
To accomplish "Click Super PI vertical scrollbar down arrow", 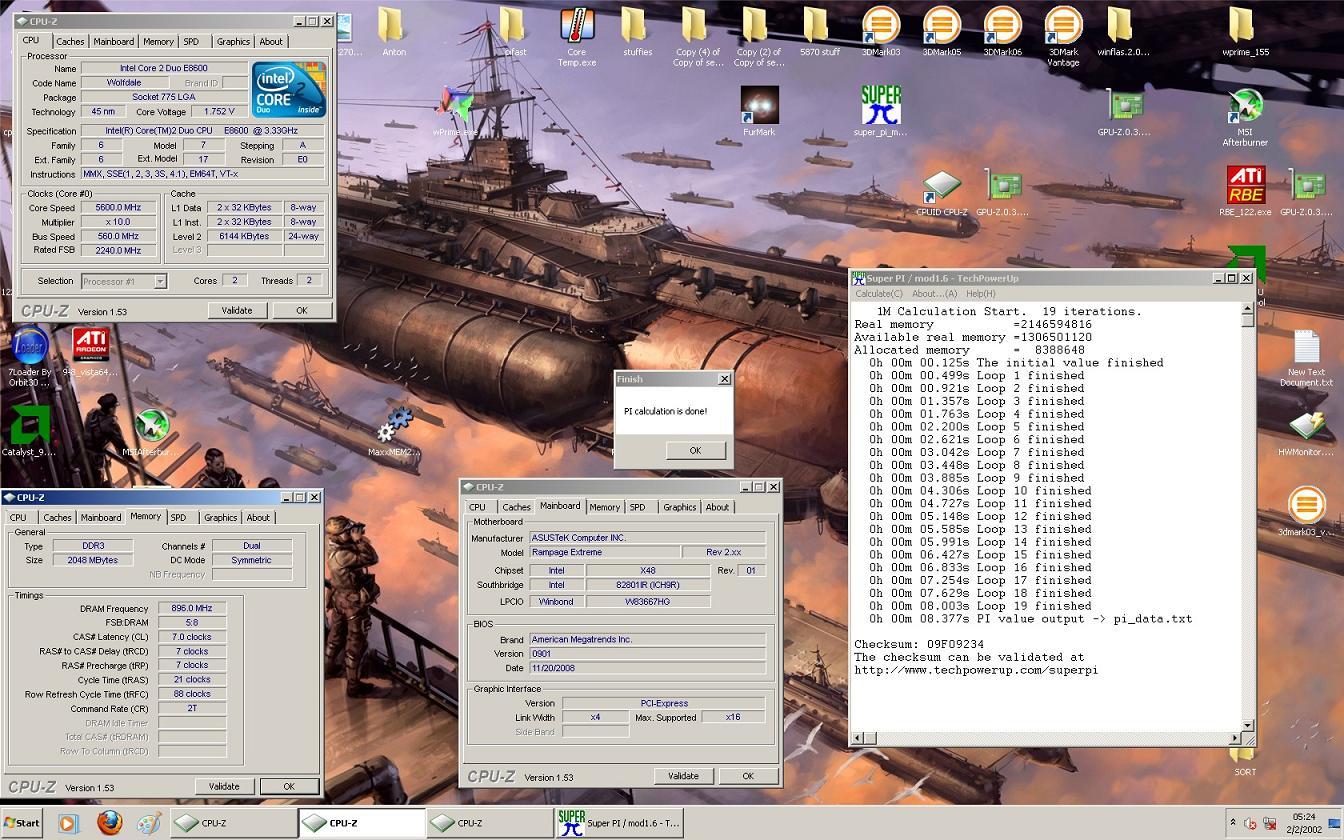I will pos(1248,724).
